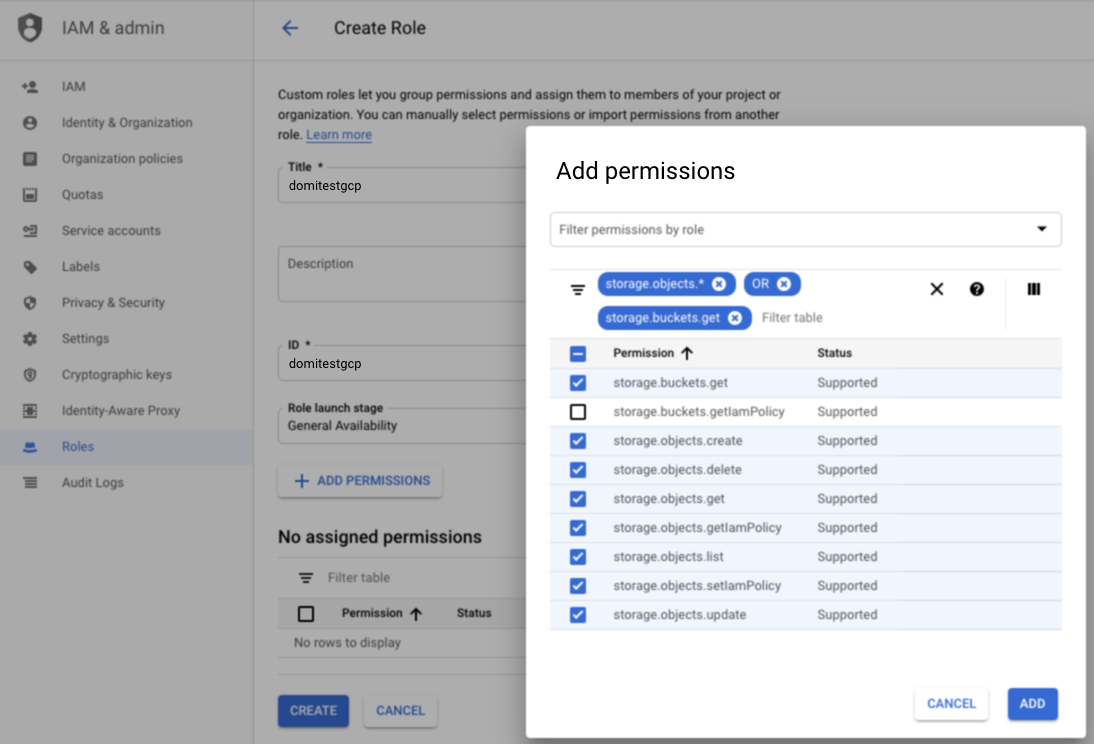1094x744 pixels.
Task: Open Audit Logs in the sidebar
Action: click(x=92, y=483)
